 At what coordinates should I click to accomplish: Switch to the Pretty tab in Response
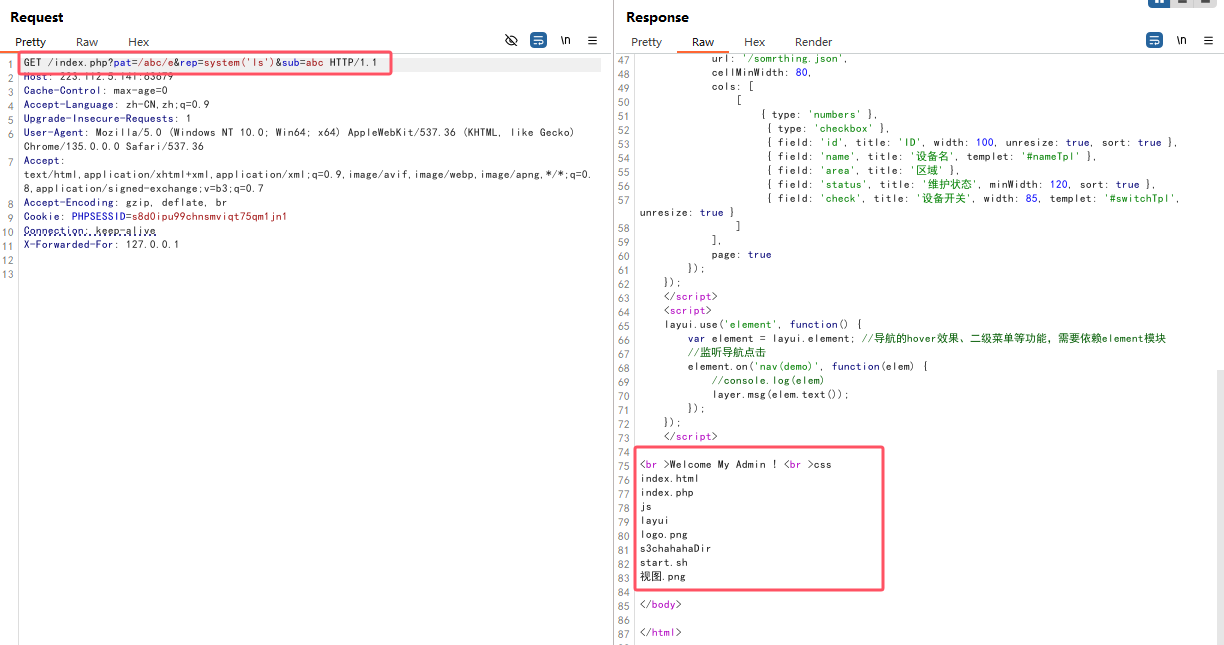646,42
